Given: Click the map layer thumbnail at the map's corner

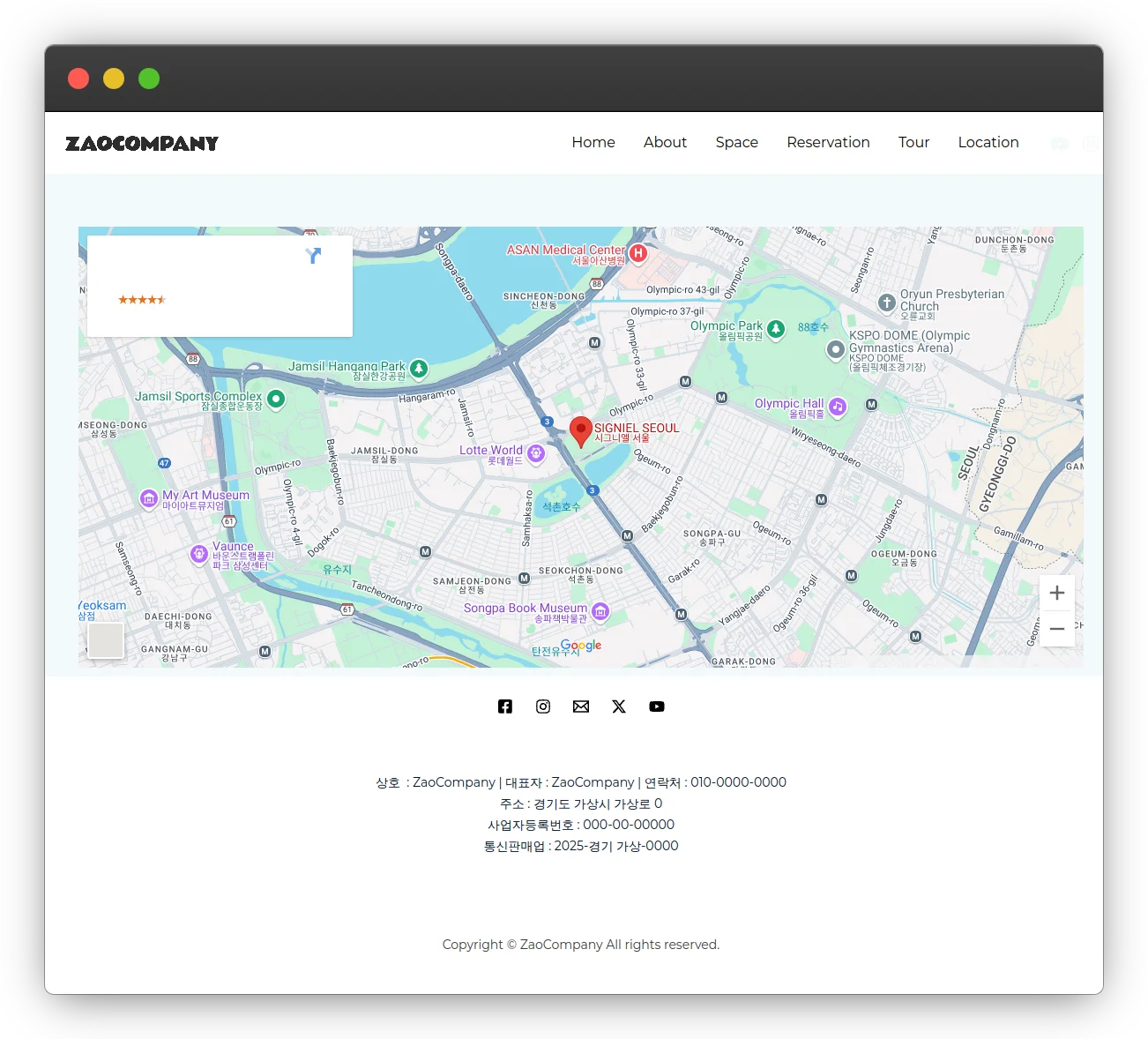Looking at the screenshot, I should point(106,640).
